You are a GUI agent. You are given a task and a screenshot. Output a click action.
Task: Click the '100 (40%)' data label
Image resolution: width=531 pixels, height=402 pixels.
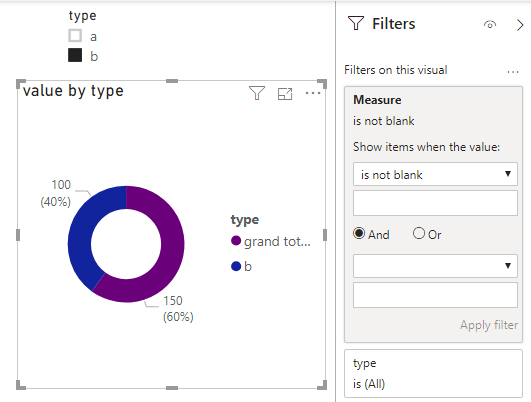pyautogui.click(x=56, y=193)
